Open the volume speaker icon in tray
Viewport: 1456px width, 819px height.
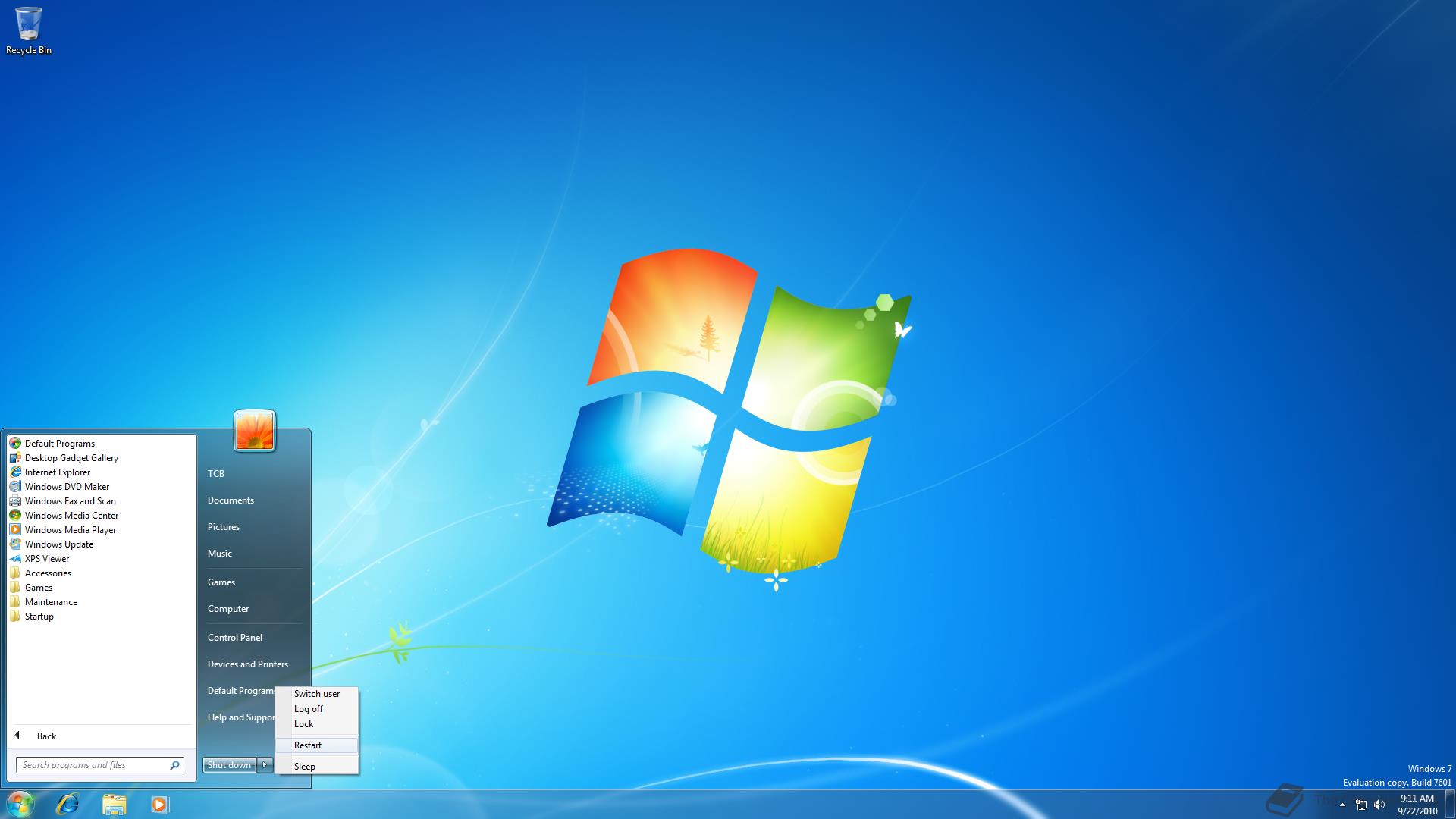click(1379, 805)
